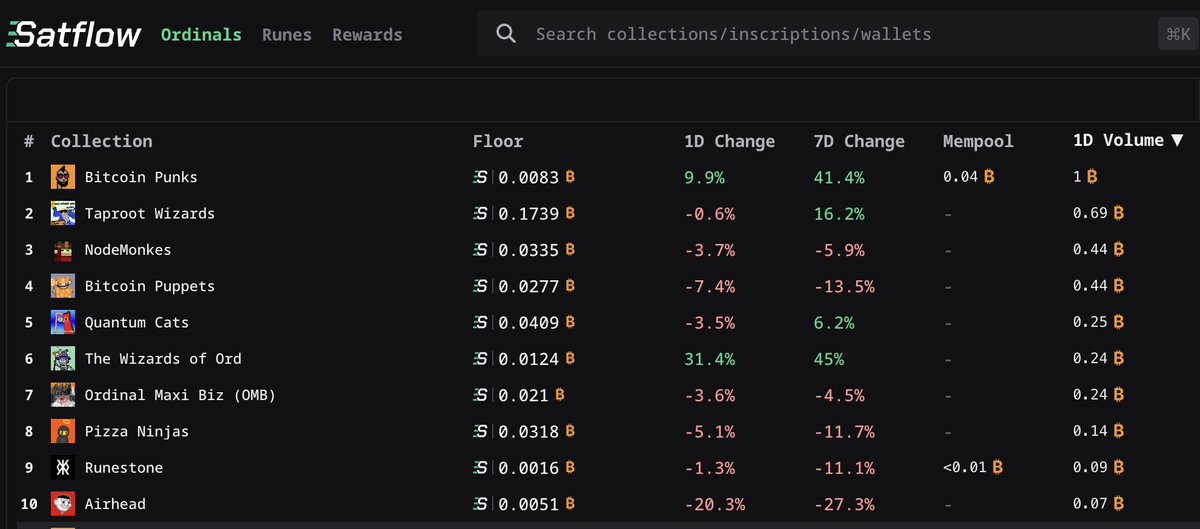Click the Taproot Wizards collection avatar

[x=63, y=213]
